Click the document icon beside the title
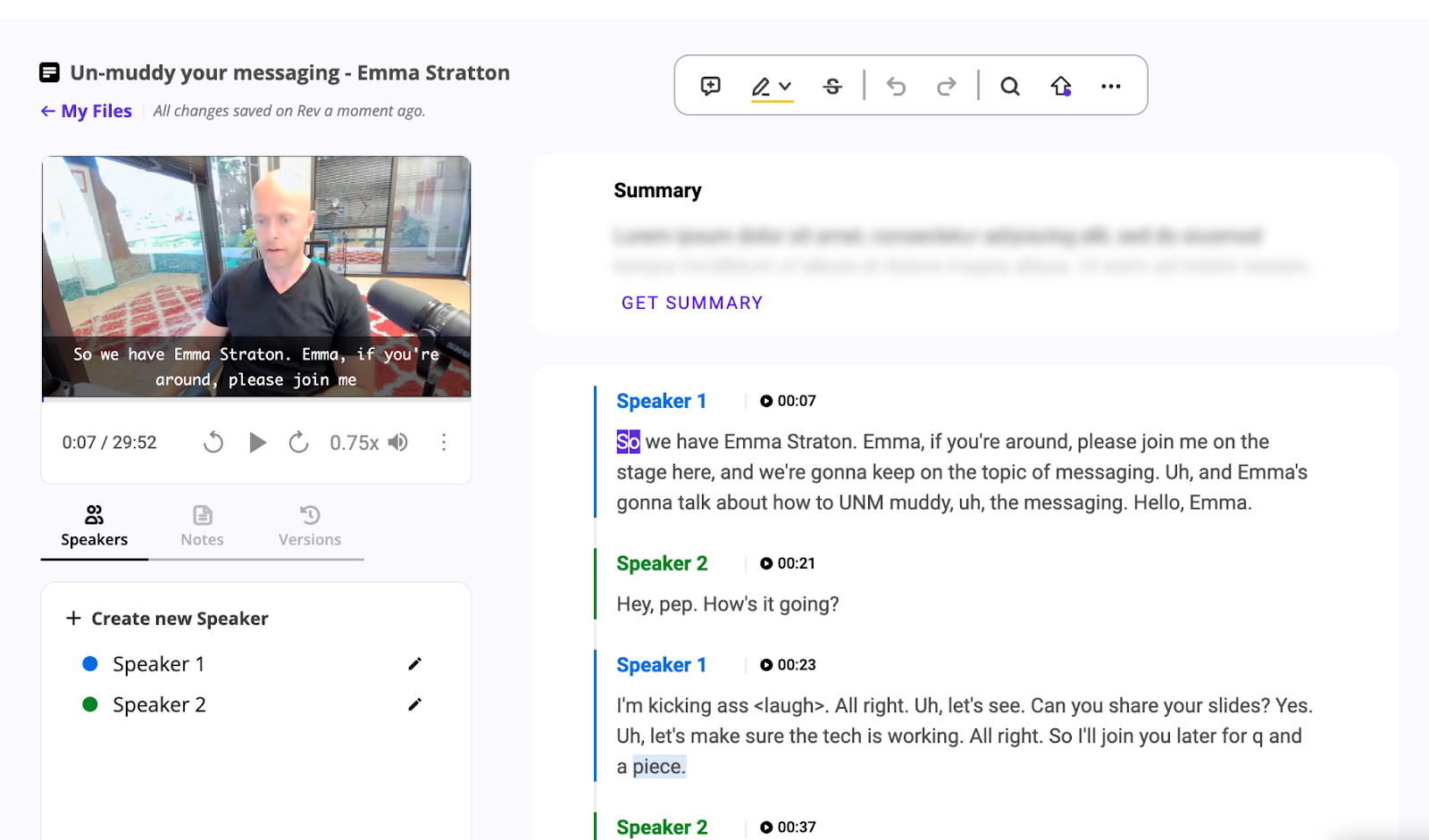1429x840 pixels. pos(50,72)
